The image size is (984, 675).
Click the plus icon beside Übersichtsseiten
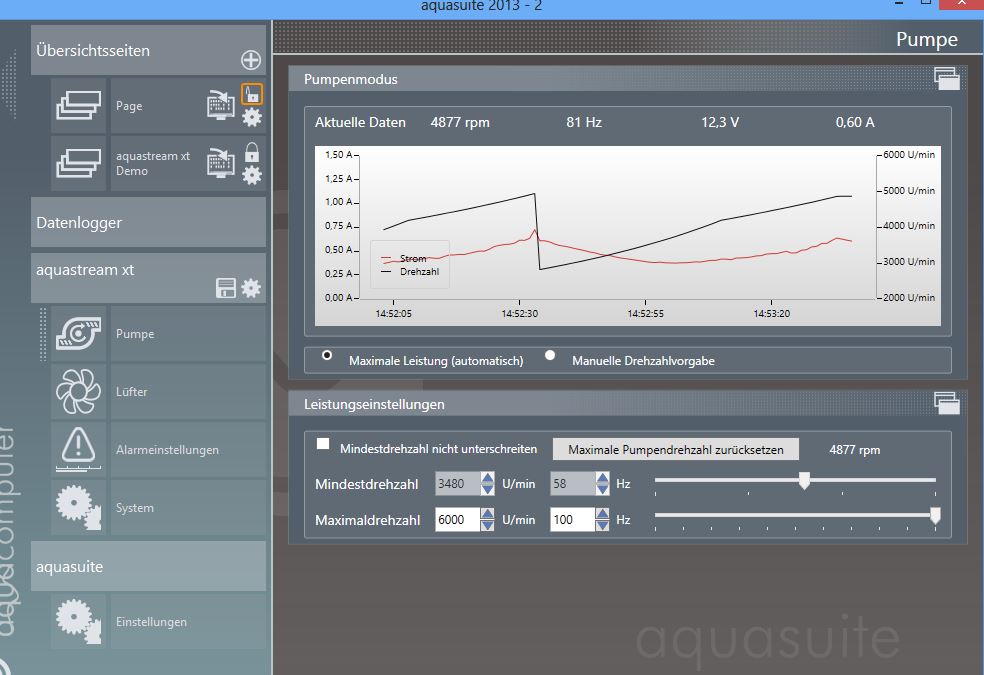251,60
